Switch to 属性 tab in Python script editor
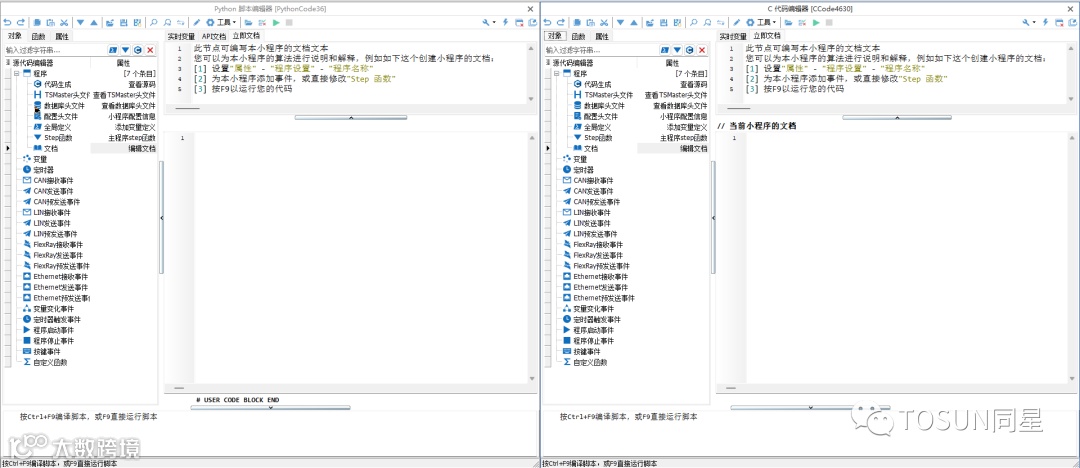This screenshot has height=468, width=1080. click(62, 37)
